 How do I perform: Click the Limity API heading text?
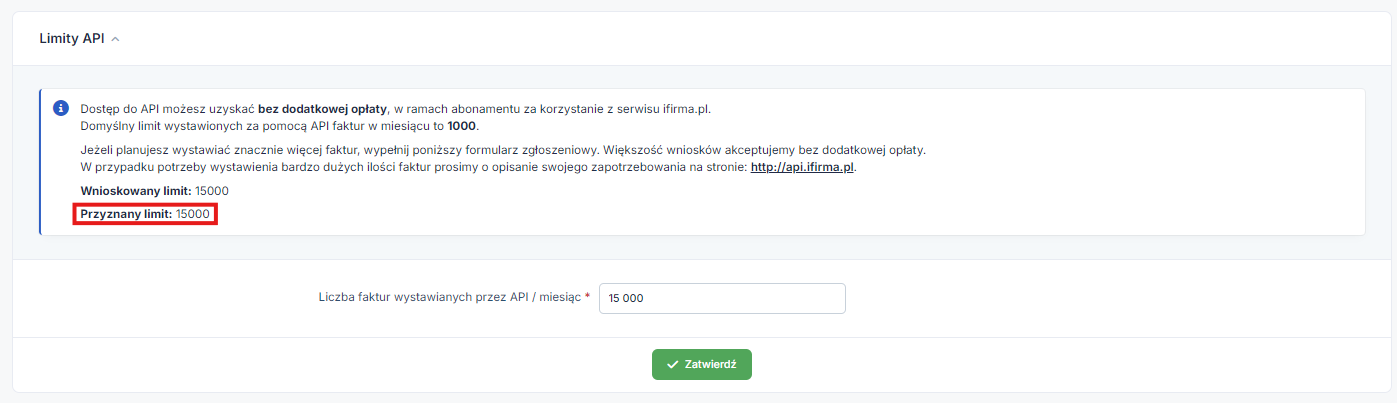click(72, 39)
